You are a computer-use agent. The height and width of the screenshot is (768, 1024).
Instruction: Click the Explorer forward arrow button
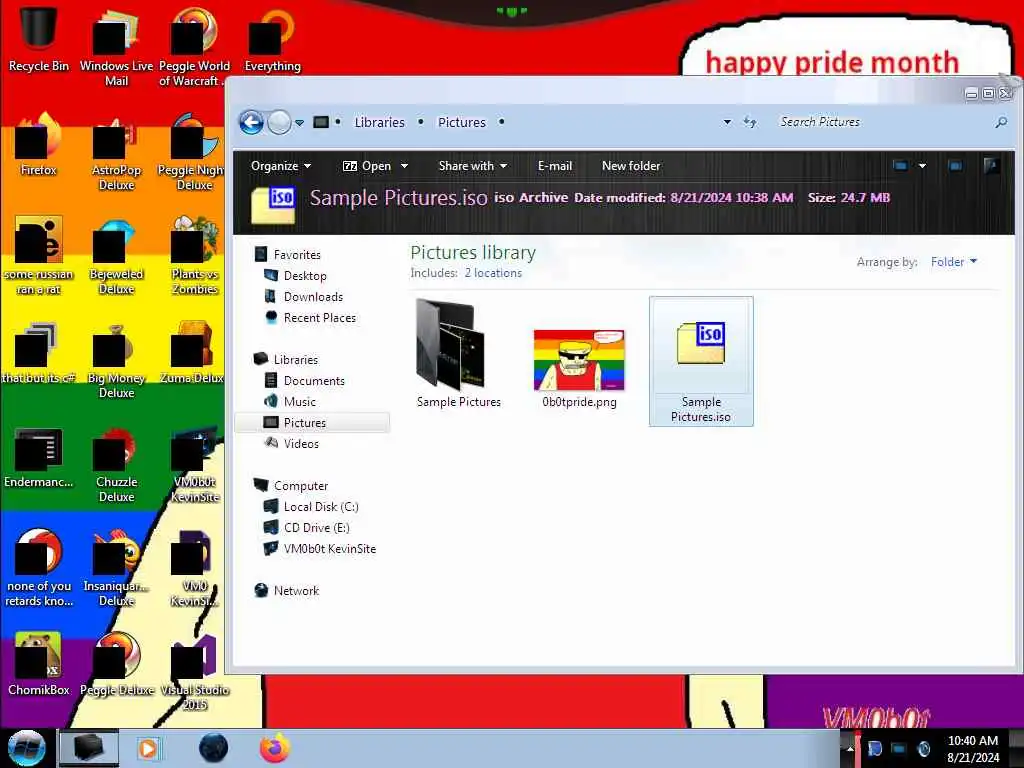280,122
